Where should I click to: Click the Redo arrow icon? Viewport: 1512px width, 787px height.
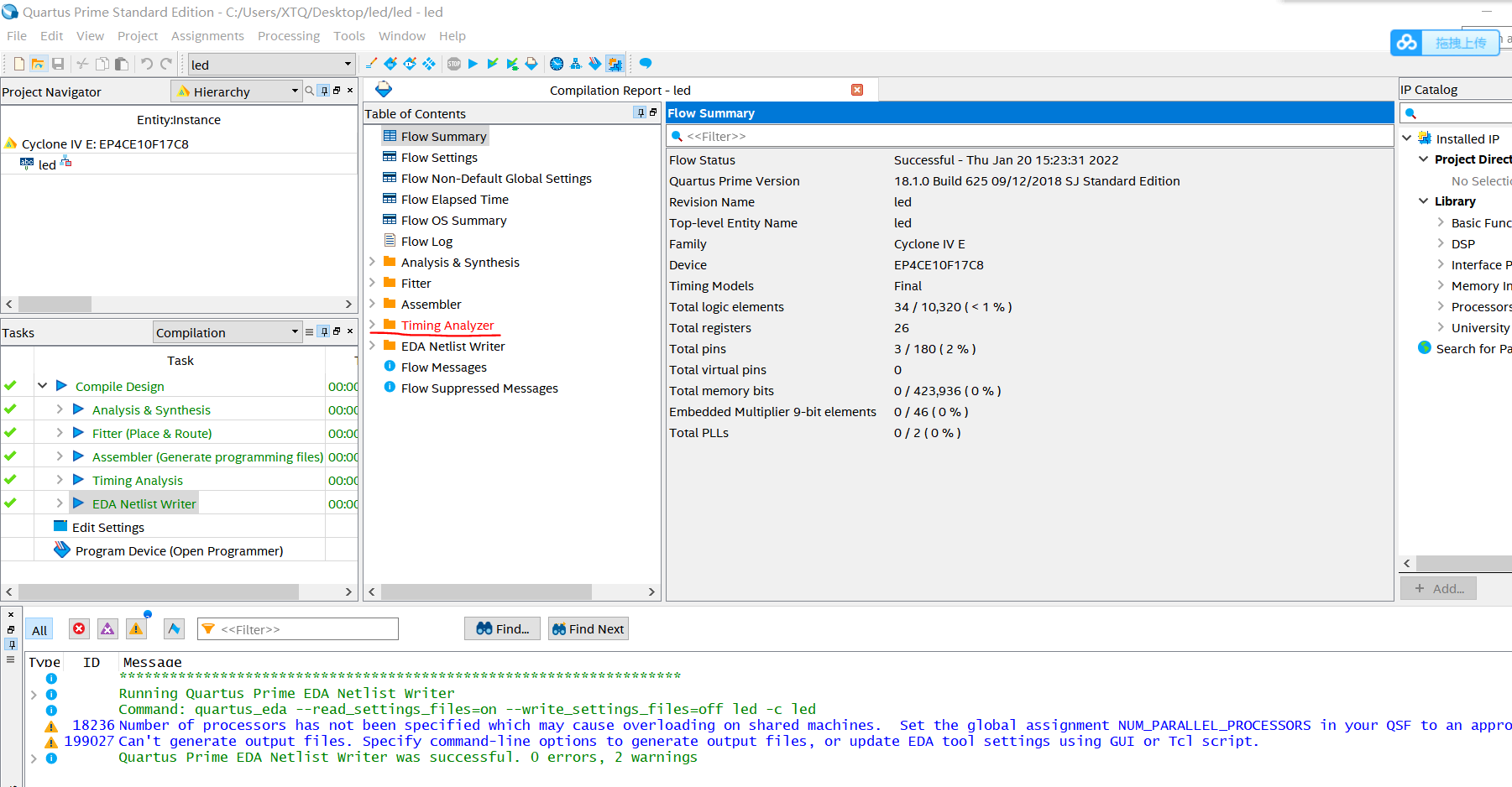pyautogui.click(x=166, y=64)
